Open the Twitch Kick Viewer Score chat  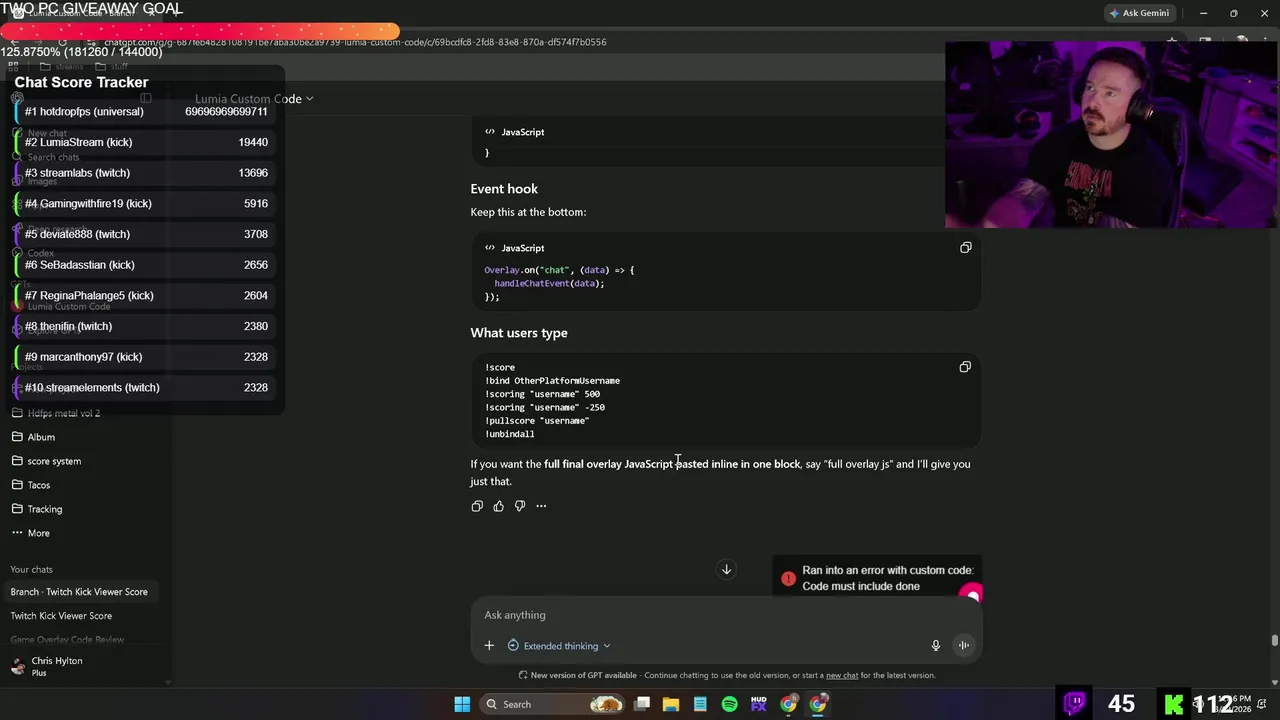pos(61,616)
